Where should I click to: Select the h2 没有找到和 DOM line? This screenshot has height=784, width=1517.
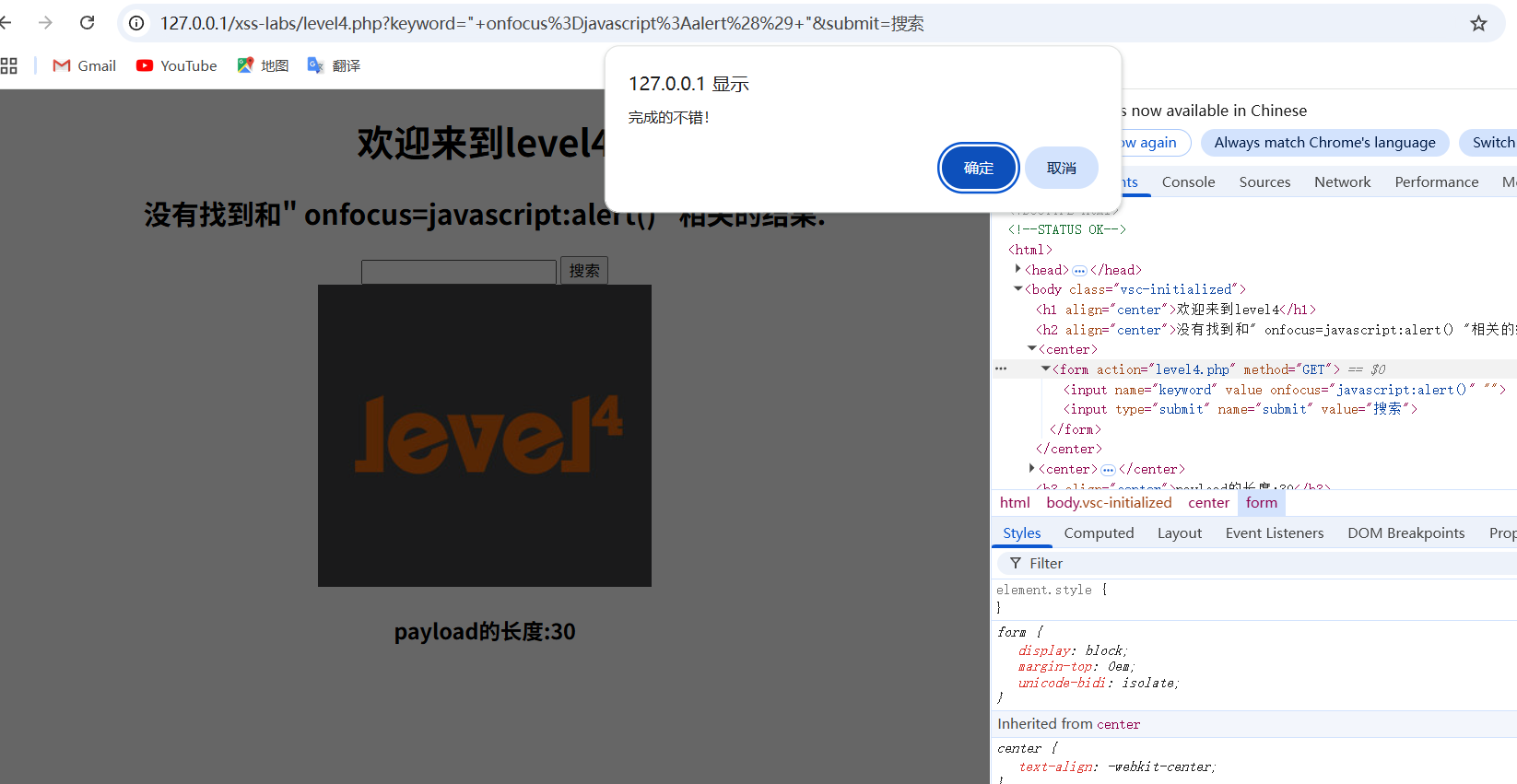click(1276, 330)
